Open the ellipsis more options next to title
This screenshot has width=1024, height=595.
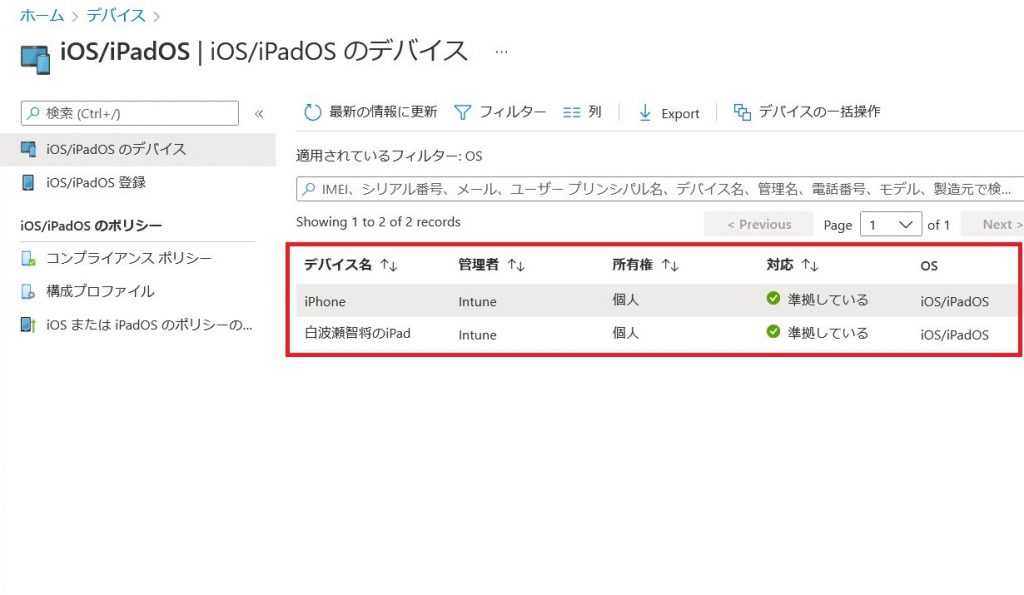point(501,52)
